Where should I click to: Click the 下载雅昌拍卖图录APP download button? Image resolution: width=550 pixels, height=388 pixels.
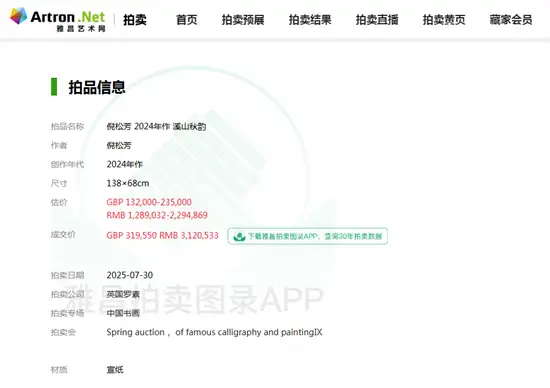tap(308, 236)
